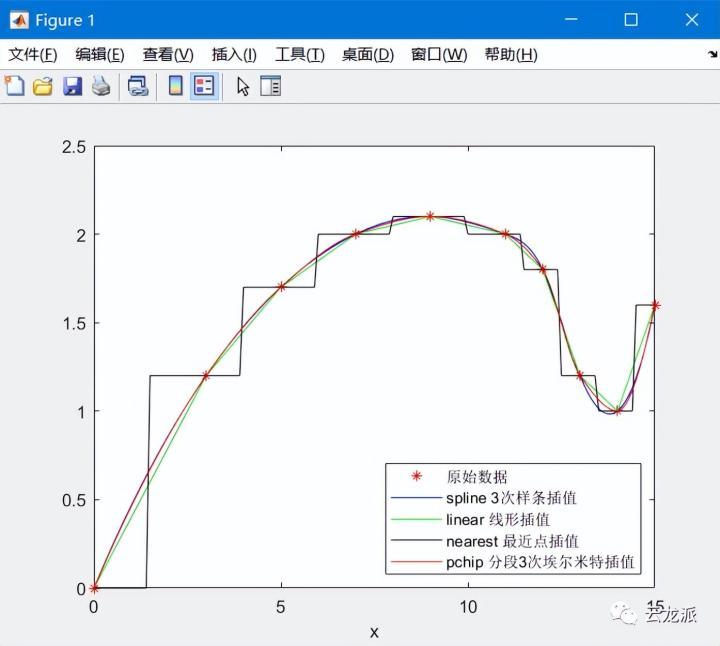The width and height of the screenshot is (720, 646).
Task: Minimize the Figure 1 window
Action: point(571,20)
